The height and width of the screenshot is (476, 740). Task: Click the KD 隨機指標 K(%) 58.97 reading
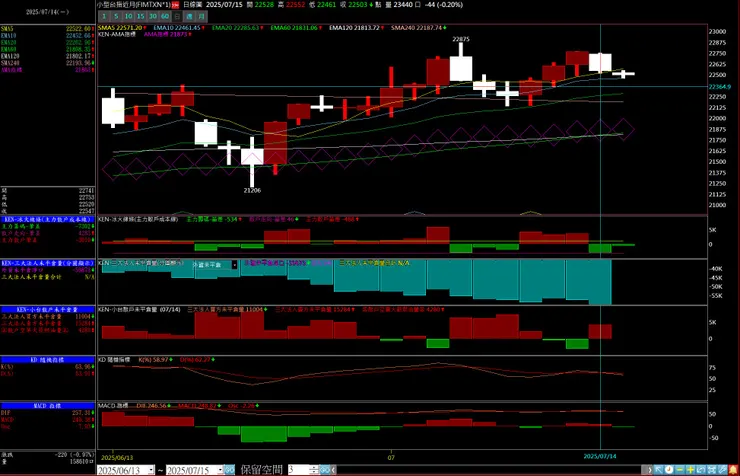155,359
